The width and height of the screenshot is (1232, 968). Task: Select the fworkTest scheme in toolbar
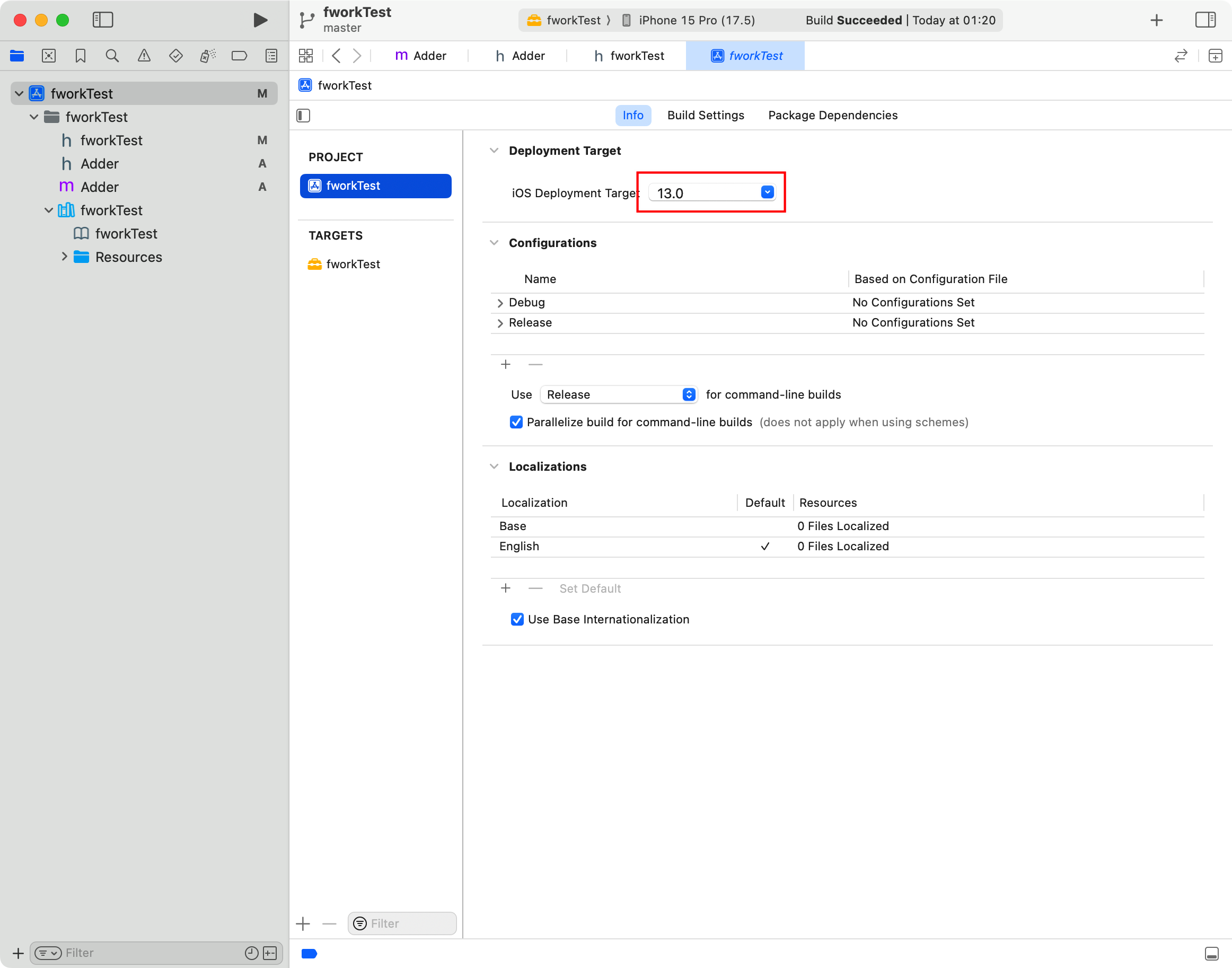(x=564, y=20)
